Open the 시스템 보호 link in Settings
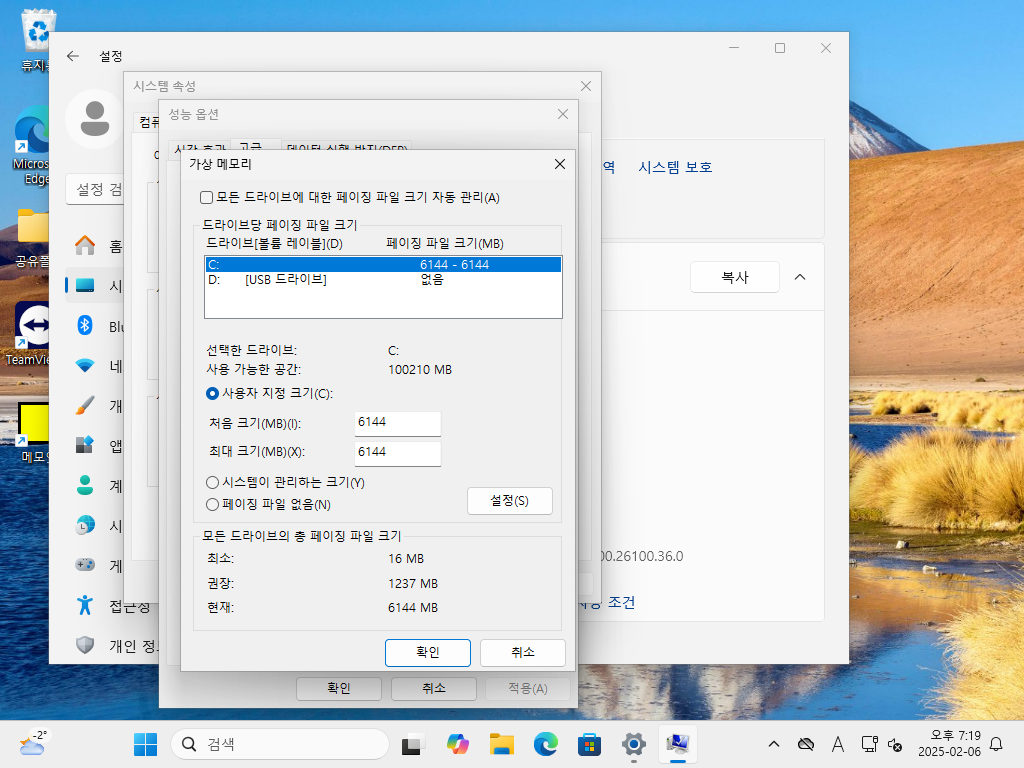The height and width of the screenshot is (768, 1024). (x=675, y=167)
